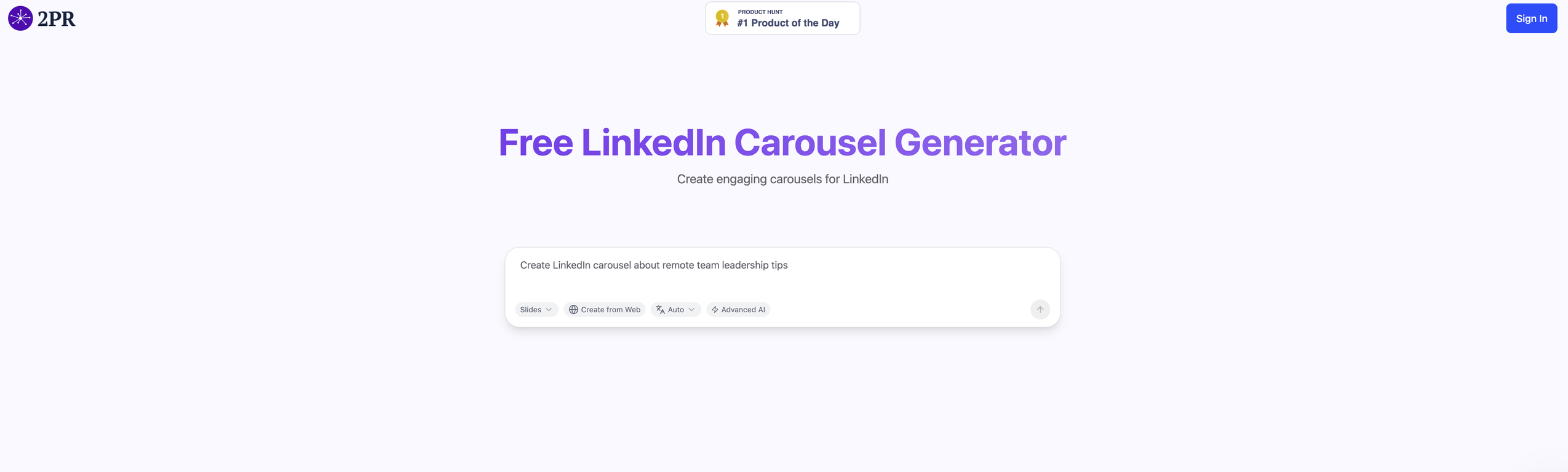Viewport: 1568px width, 472px height.
Task: Submit the prompt with the up-arrow button
Action: (x=1040, y=310)
